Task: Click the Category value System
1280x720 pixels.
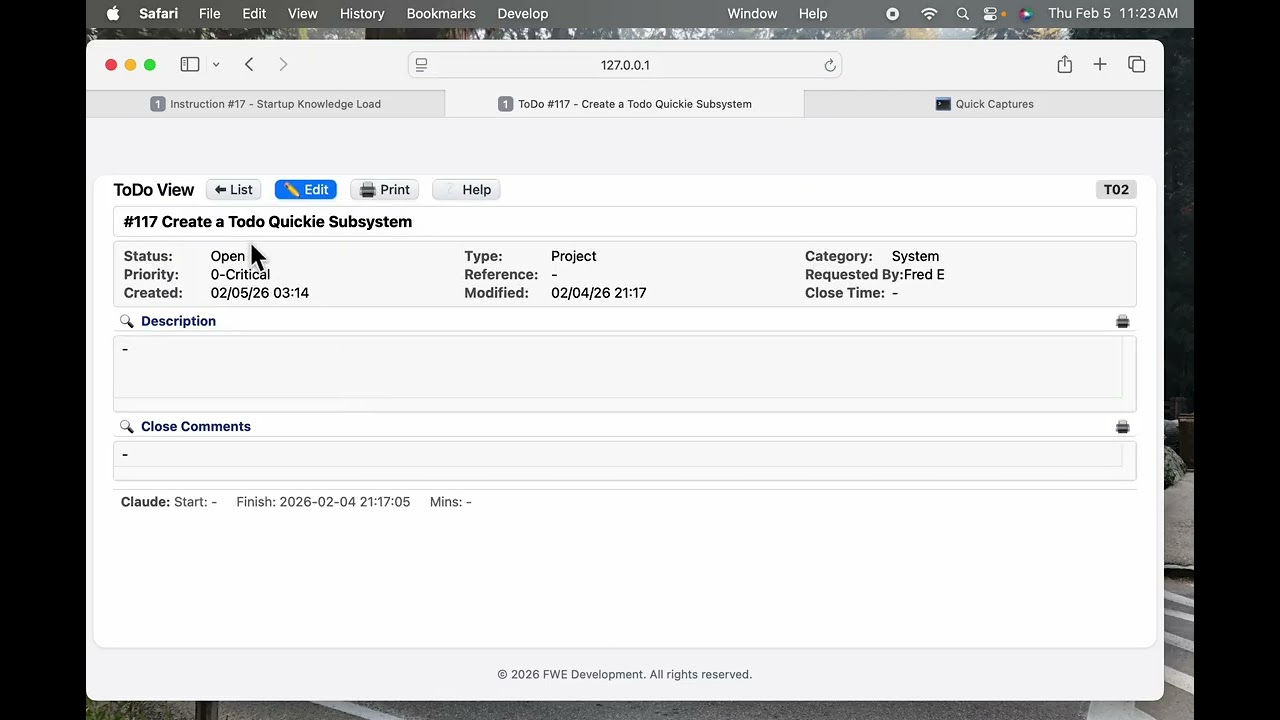Action: tap(916, 256)
